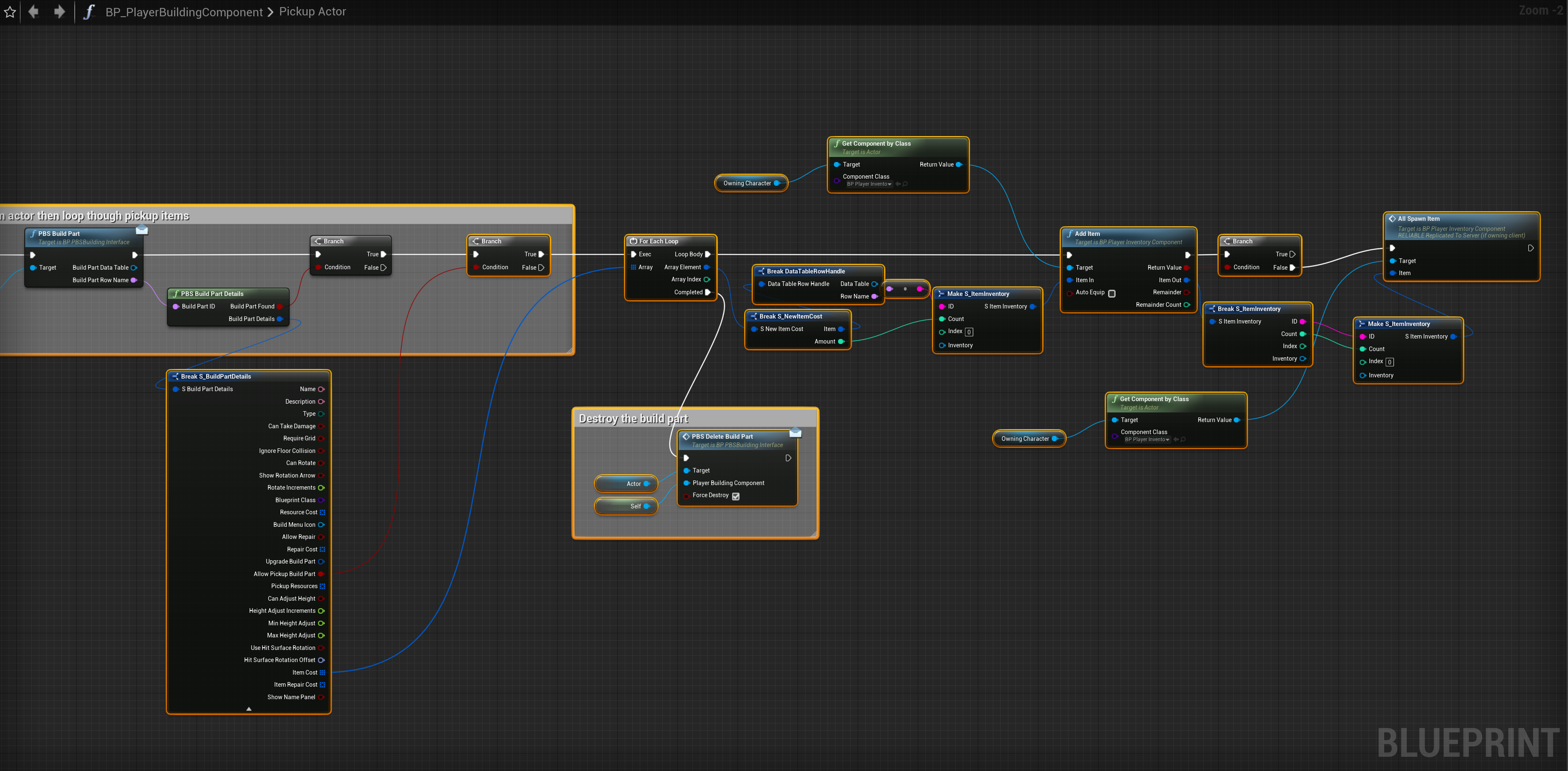1568x771 pixels.
Task: Click envelope icon on PBS Build Part node
Action: point(142,230)
